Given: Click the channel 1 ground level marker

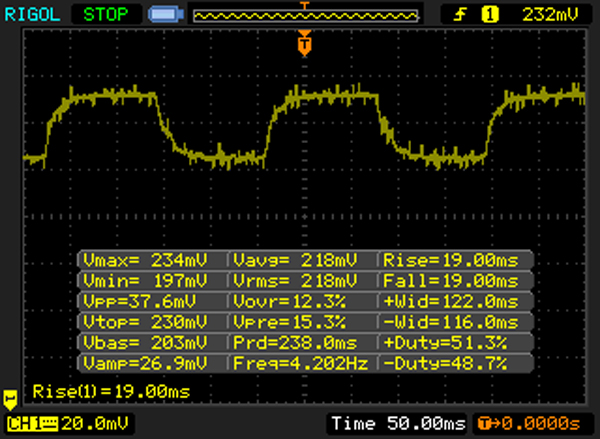Looking at the screenshot, I should 10,400.
